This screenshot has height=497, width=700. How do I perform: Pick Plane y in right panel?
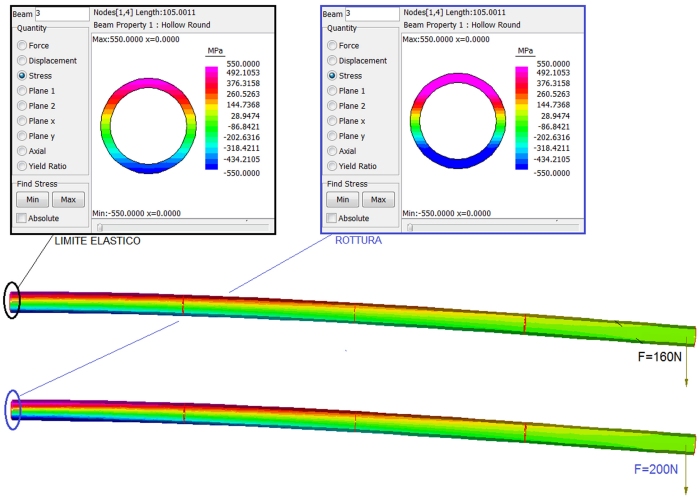(x=333, y=136)
